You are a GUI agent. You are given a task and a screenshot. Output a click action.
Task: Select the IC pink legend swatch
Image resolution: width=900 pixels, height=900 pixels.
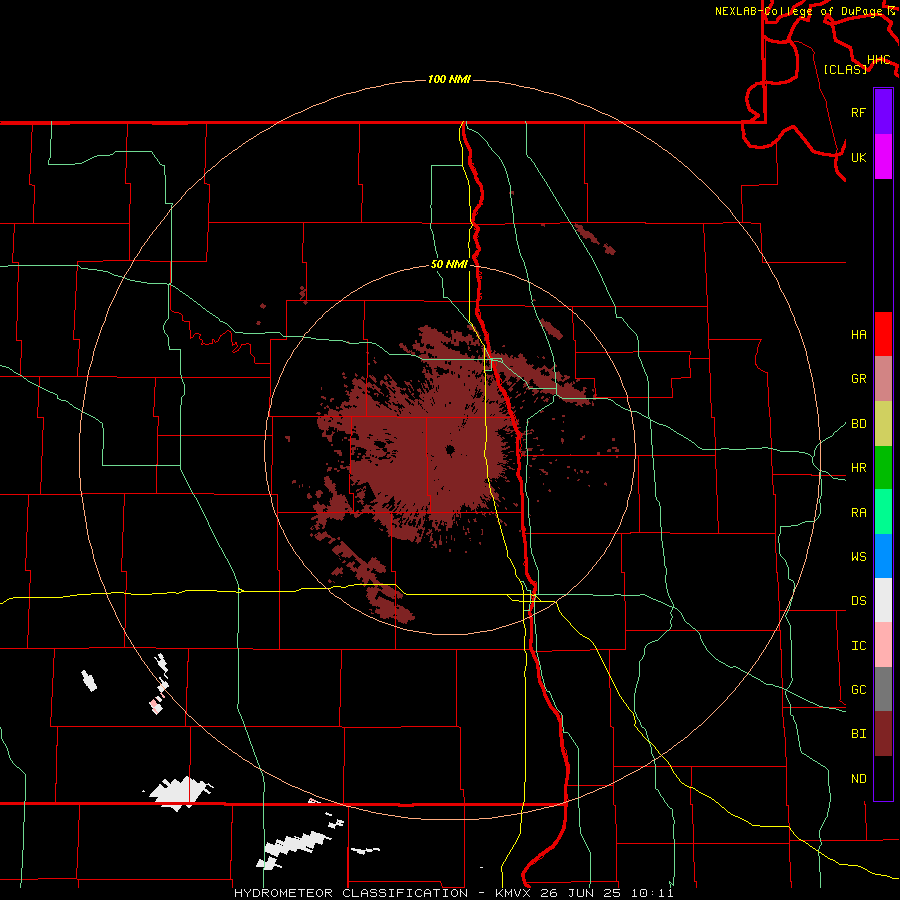click(x=883, y=645)
